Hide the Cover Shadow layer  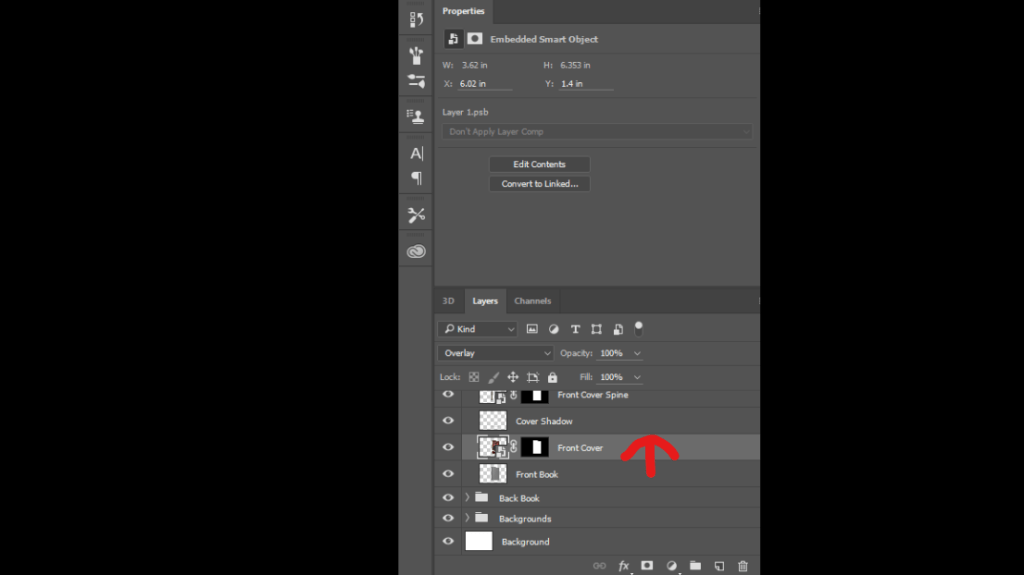point(448,421)
